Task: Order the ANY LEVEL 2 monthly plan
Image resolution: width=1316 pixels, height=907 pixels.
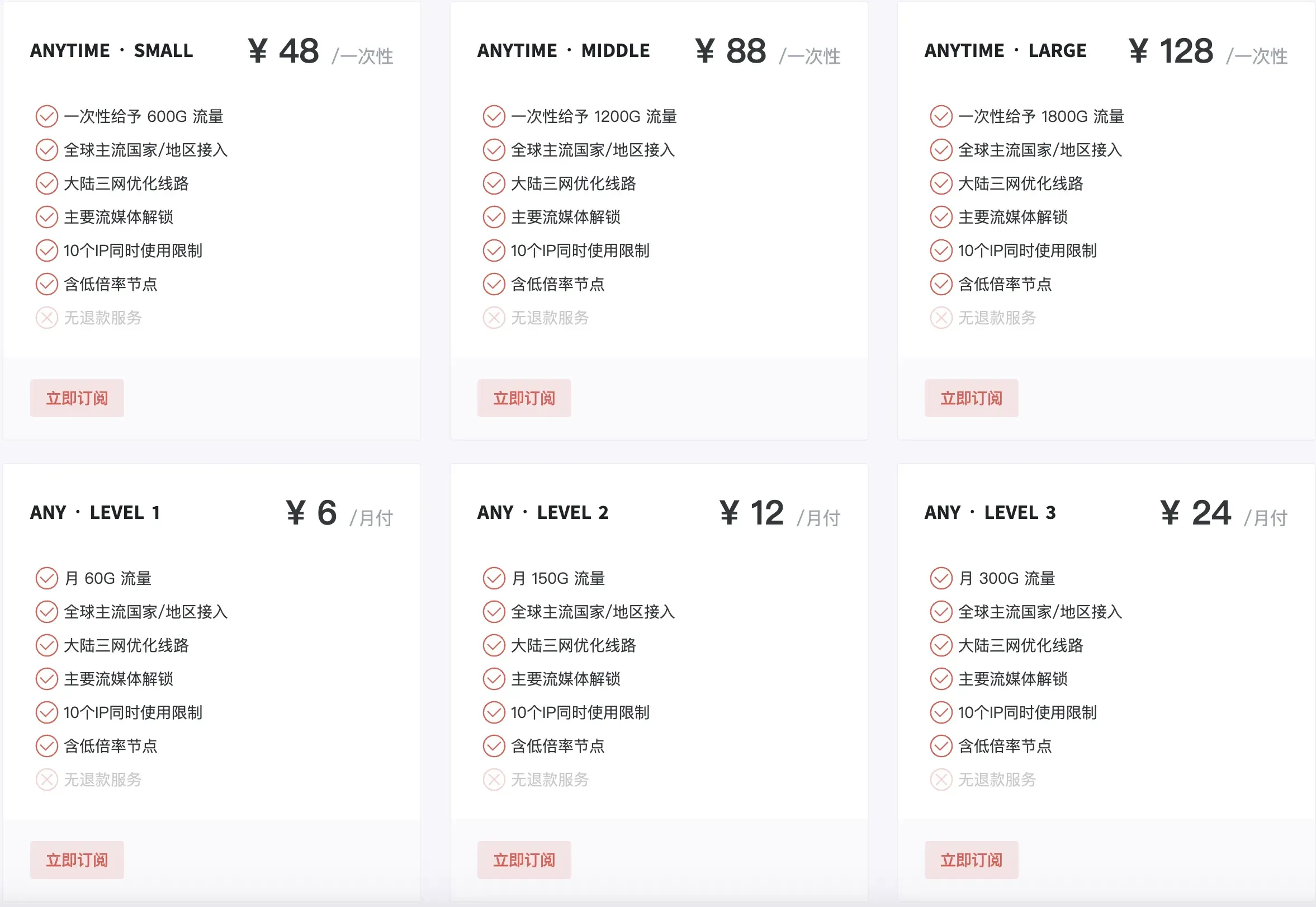Action: click(524, 860)
